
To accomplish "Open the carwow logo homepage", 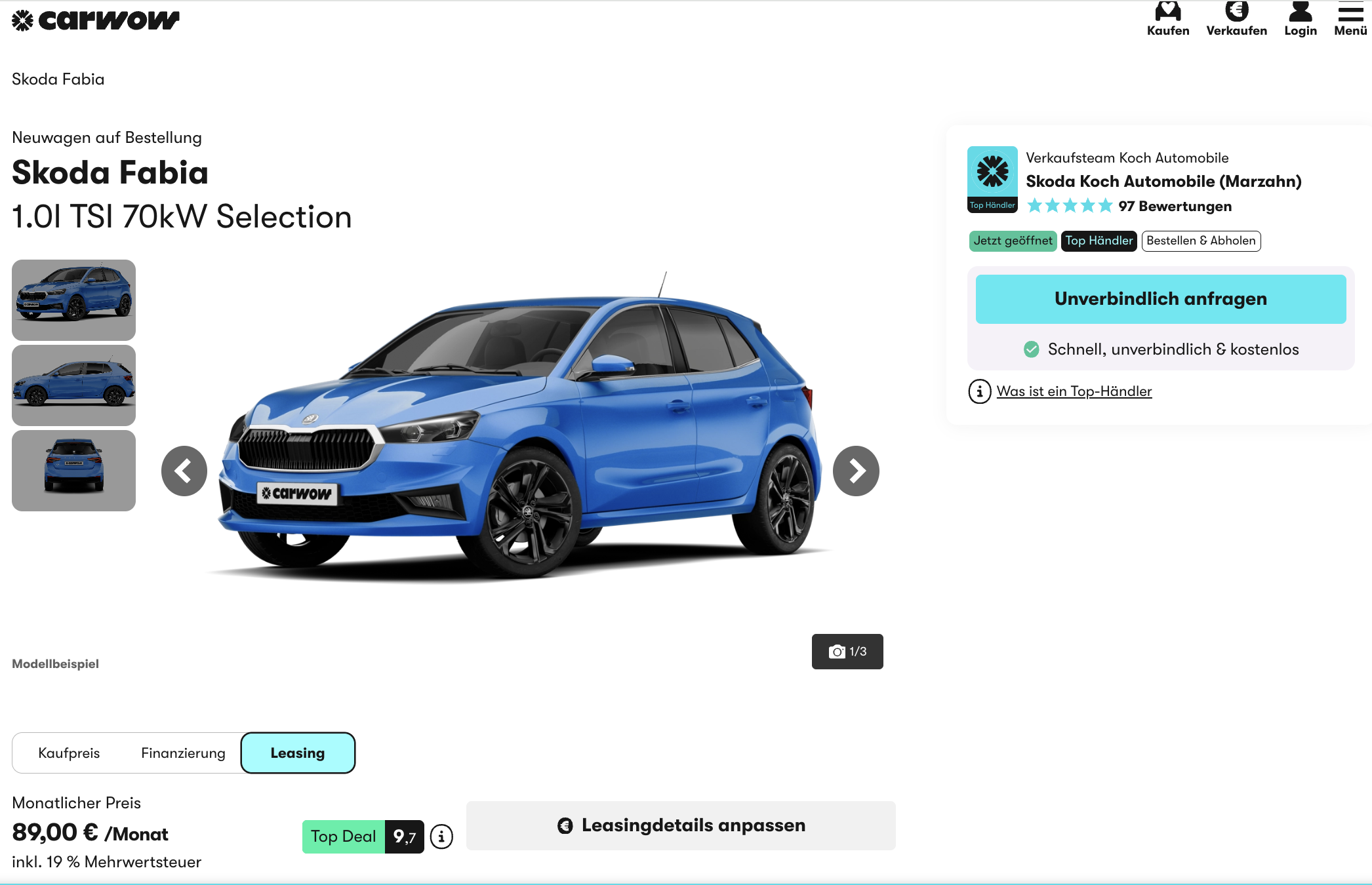I will (96, 20).
